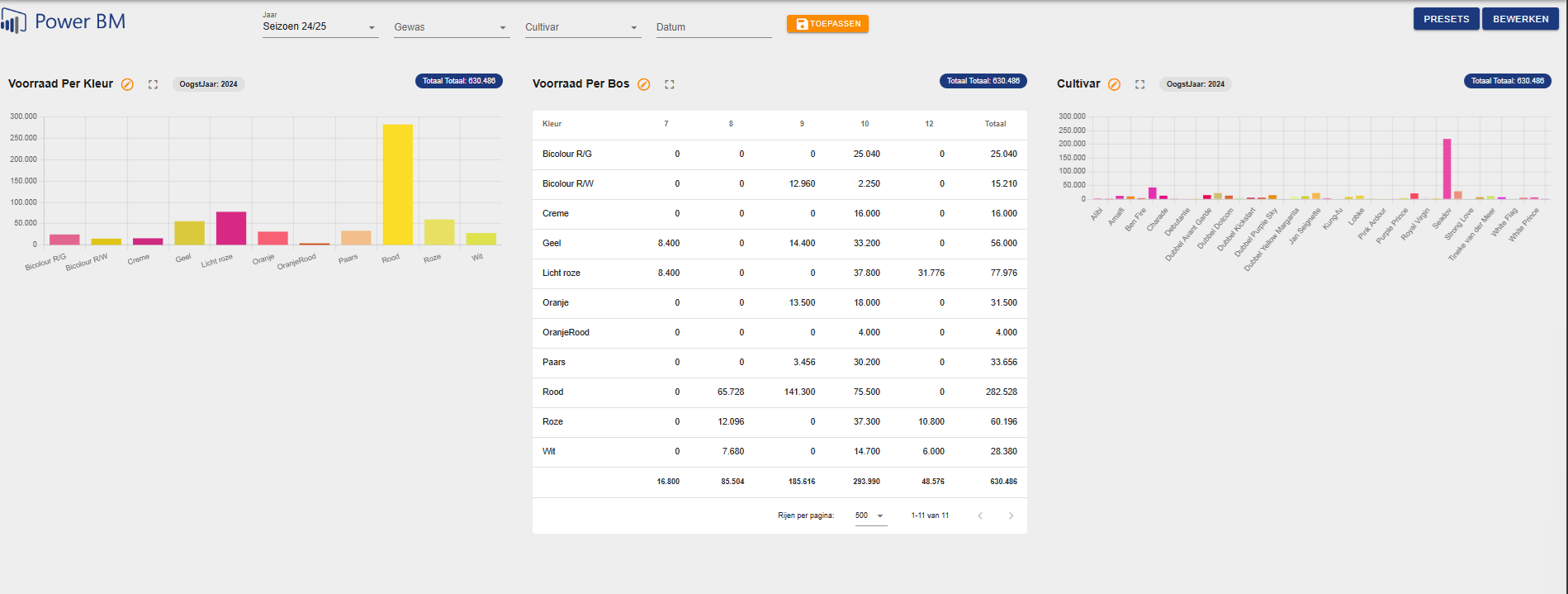Open the Jaar season dropdown
The height and width of the screenshot is (594, 1568).
(320, 27)
